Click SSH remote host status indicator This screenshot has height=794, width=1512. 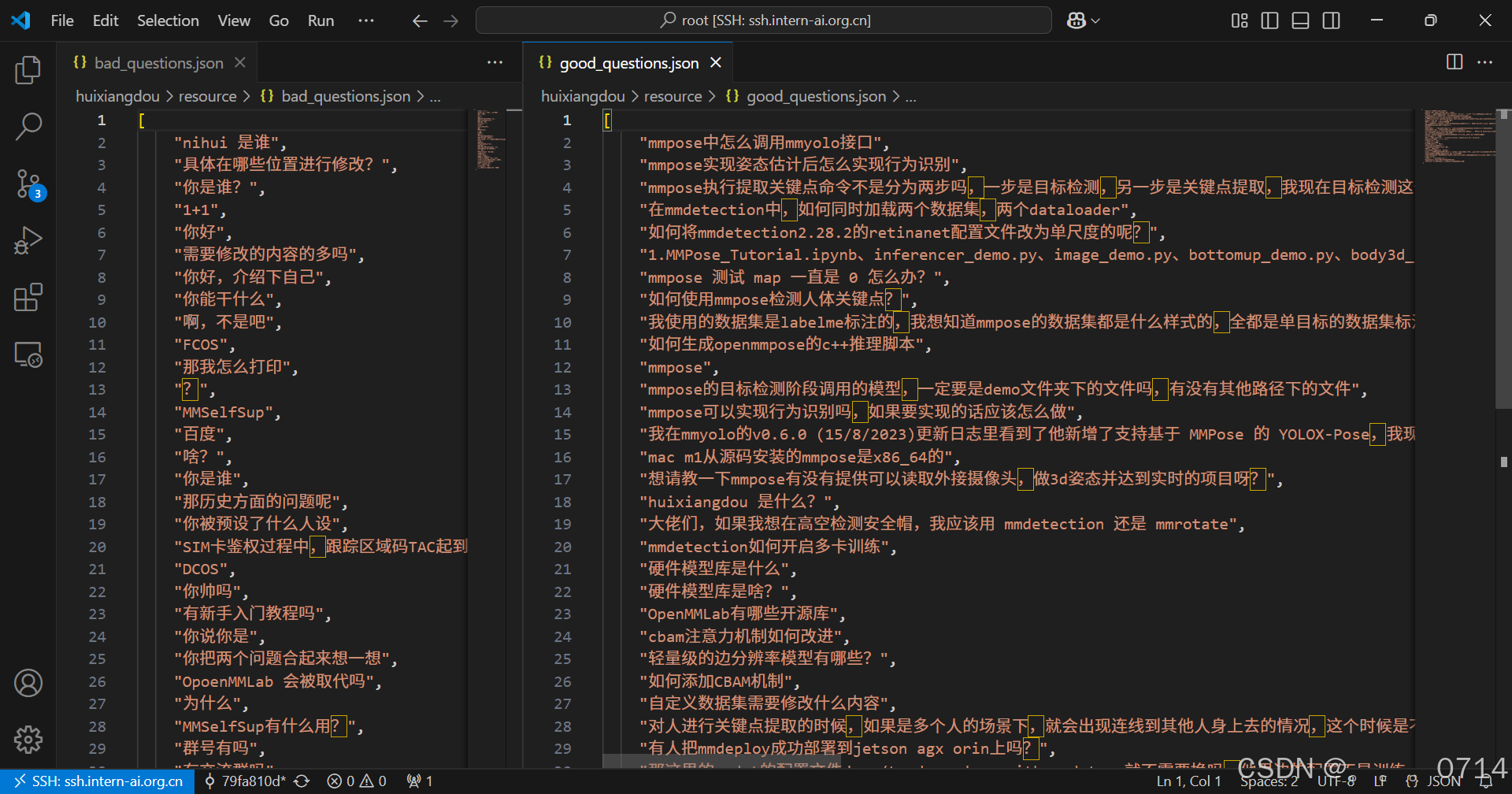[x=98, y=781]
